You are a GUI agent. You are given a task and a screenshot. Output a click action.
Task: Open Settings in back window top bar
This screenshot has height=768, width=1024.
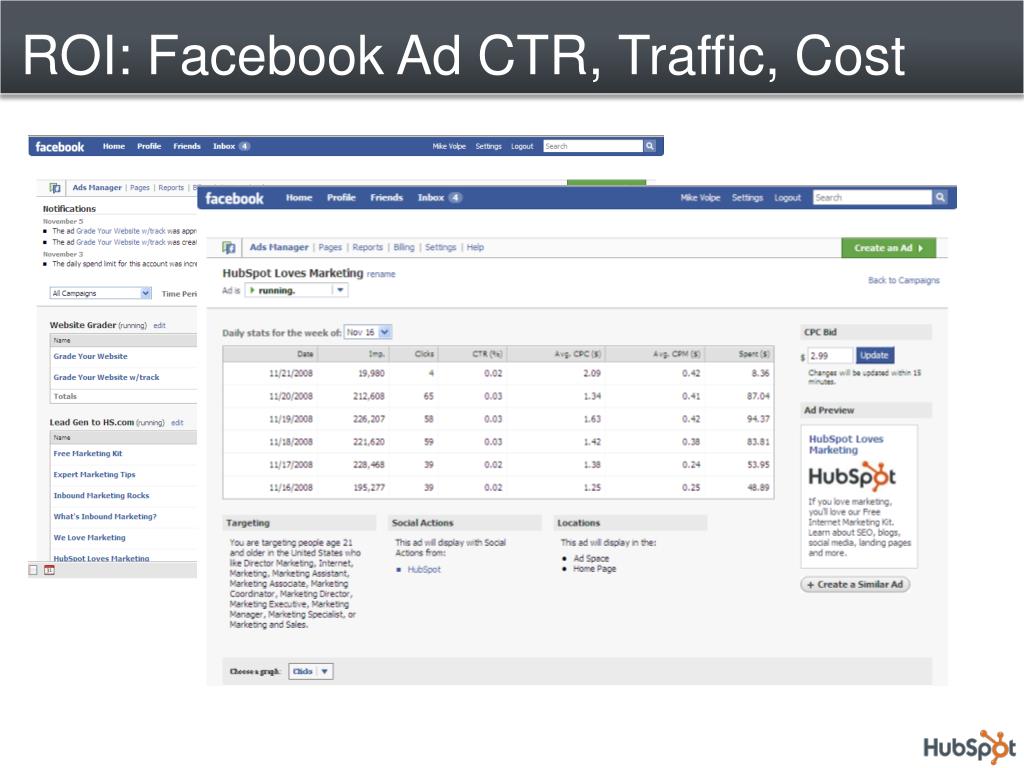[x=488, y=146]
